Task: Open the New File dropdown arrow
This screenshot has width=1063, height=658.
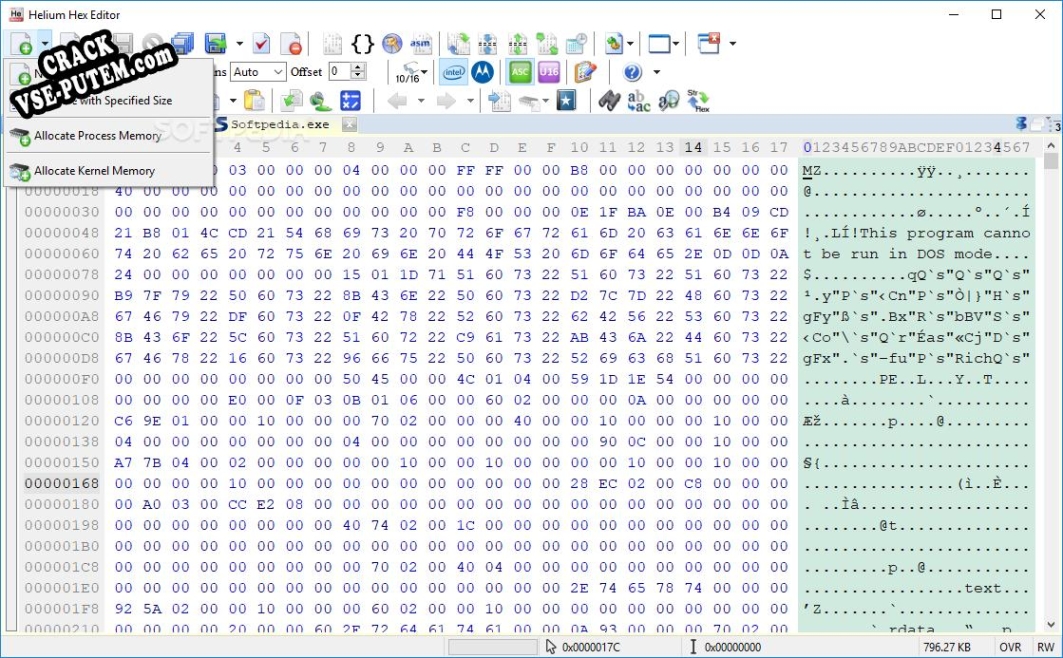Action: point(44,43)
